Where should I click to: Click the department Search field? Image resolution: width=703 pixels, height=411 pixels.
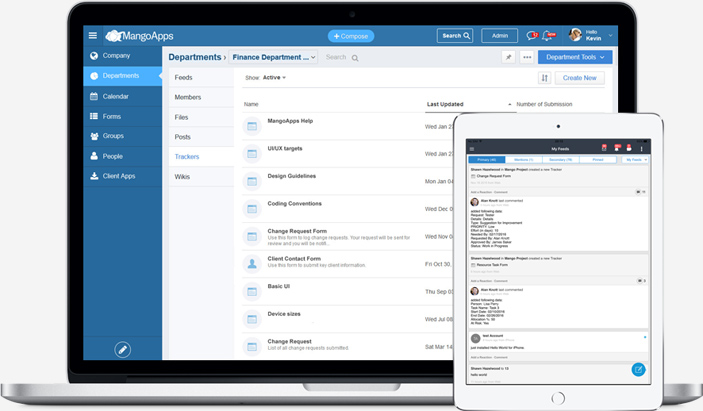click(x=336, y=57)
